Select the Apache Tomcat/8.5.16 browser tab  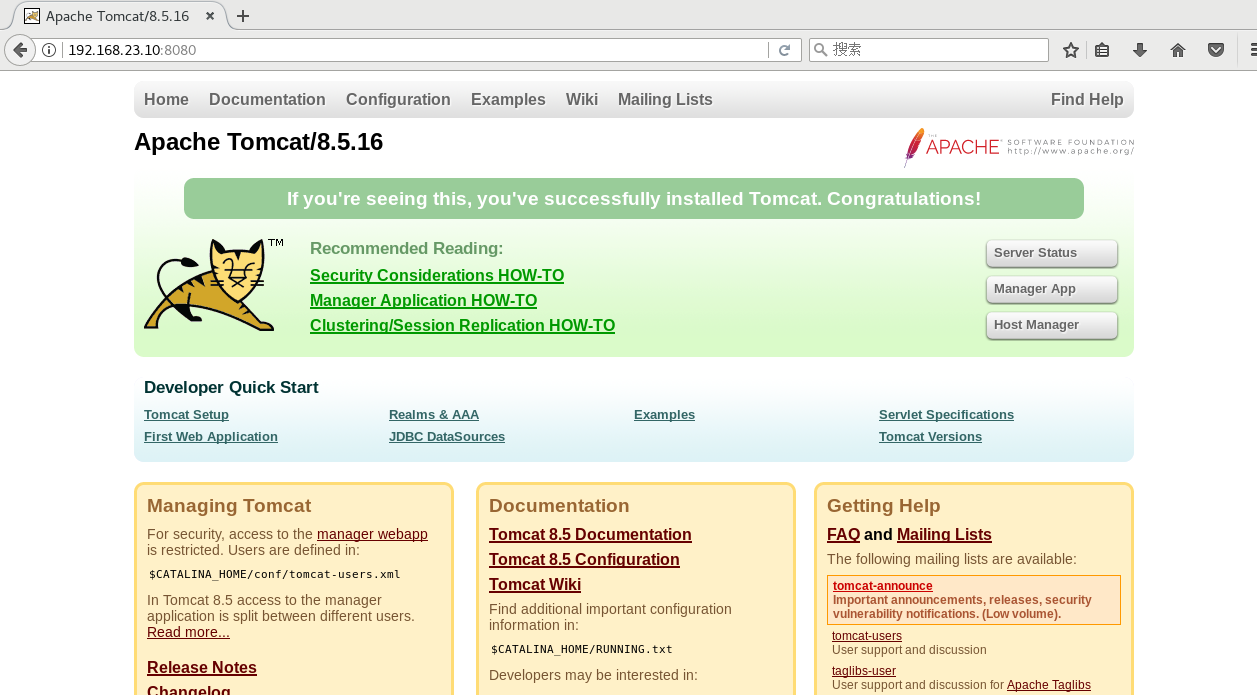click(118, 16)
